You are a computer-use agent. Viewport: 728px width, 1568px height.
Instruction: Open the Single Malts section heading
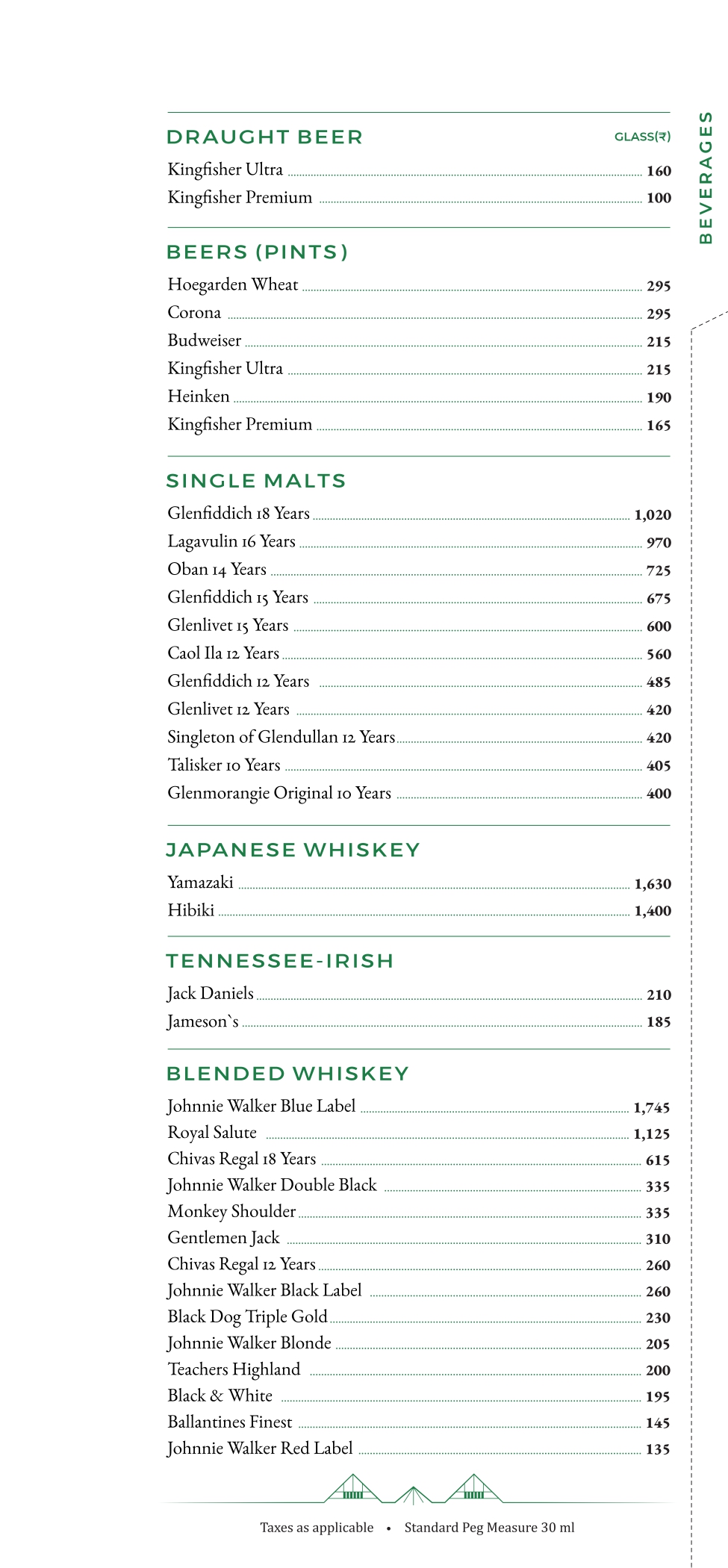click(x=256, y=481)
